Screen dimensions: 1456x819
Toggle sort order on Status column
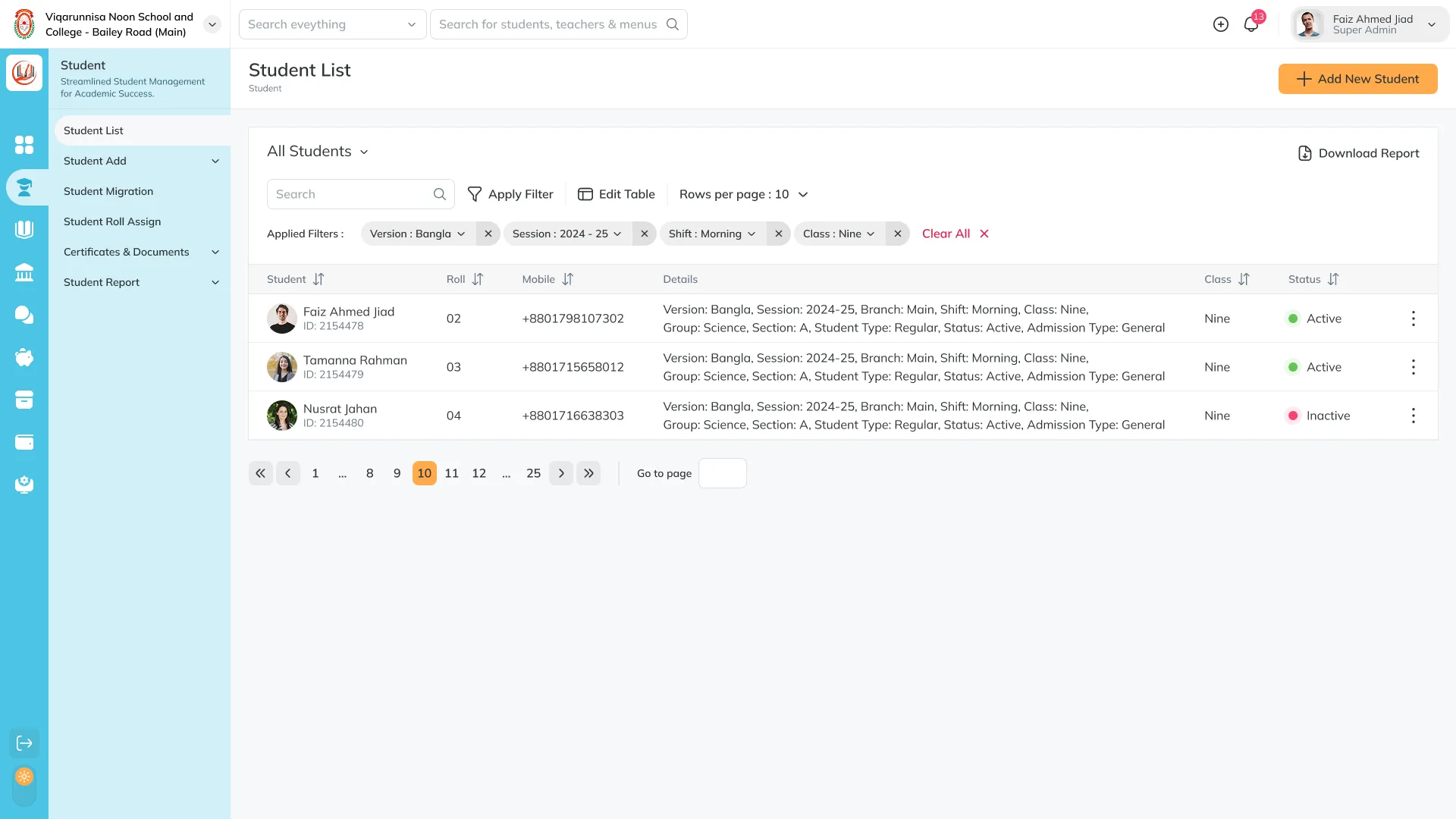pos(1333,279)
